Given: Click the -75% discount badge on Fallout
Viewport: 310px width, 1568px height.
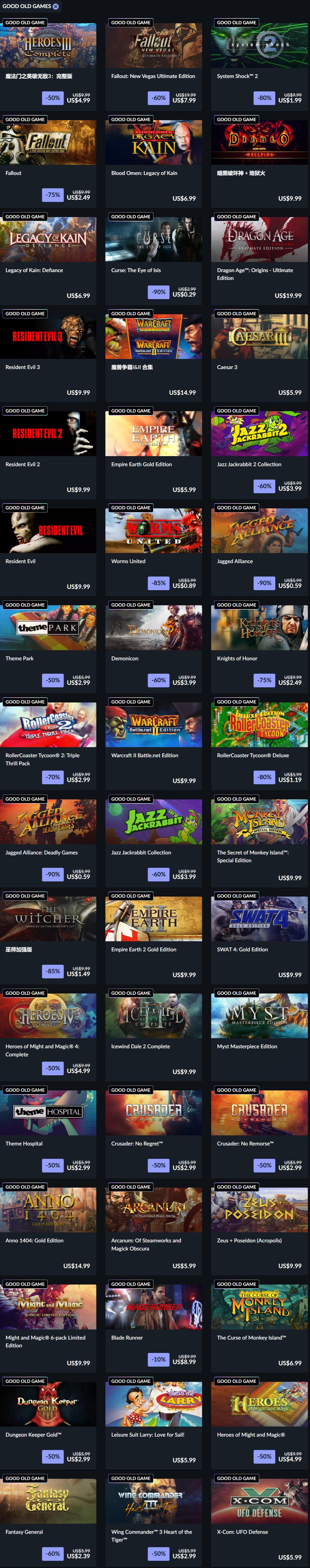Looking at the screenshot, I should (x=53, y=195).
